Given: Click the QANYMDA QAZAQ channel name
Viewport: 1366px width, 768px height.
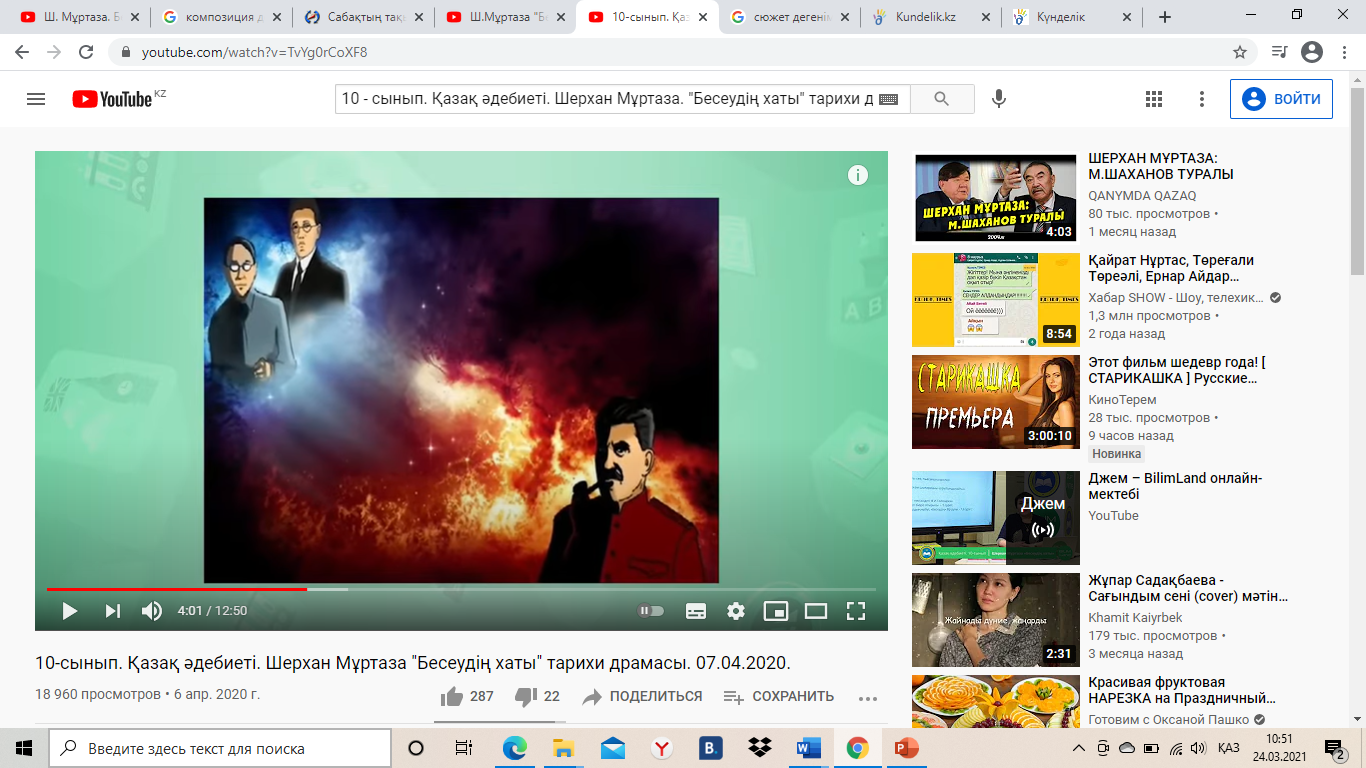Looking at the screenshot, I should pyautogui.click(x=1142, y=195).
